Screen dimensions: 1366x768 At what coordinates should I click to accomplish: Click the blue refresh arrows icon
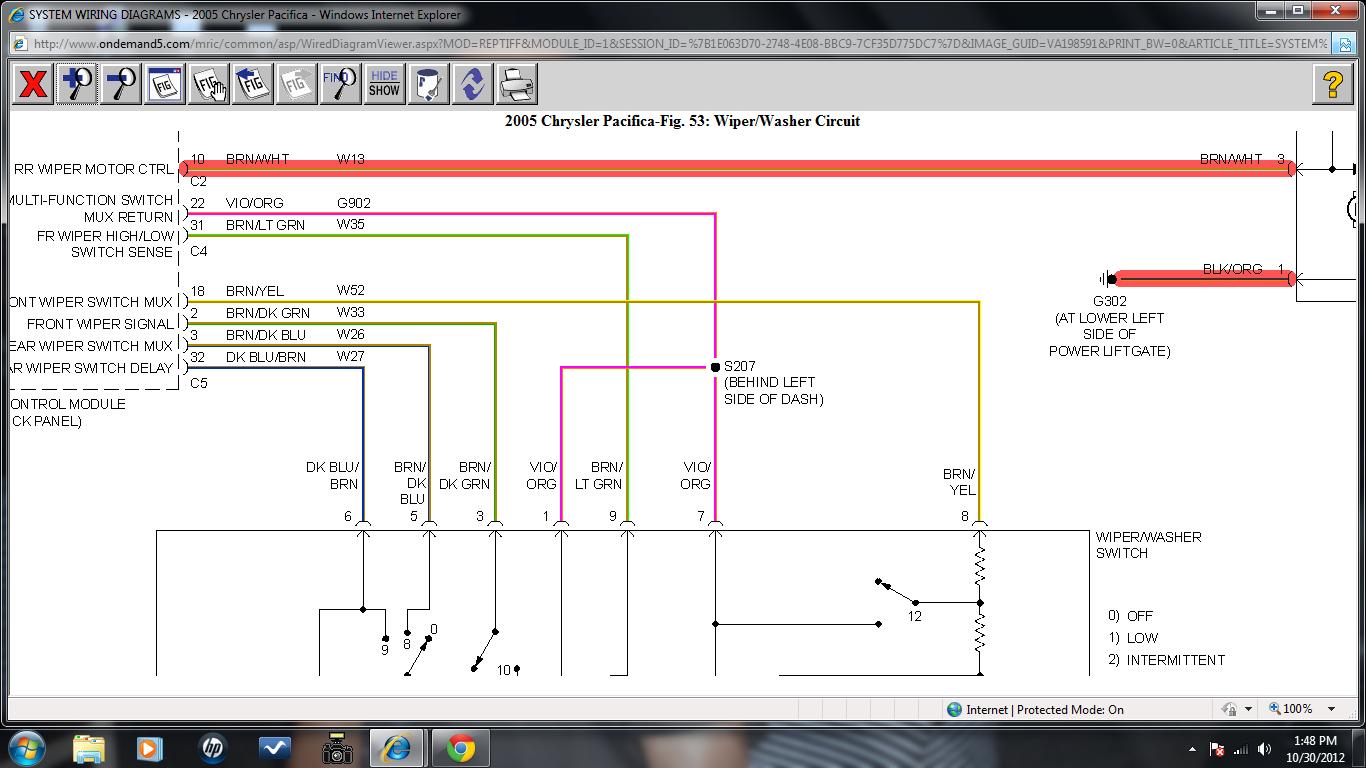tap(472, 84)
